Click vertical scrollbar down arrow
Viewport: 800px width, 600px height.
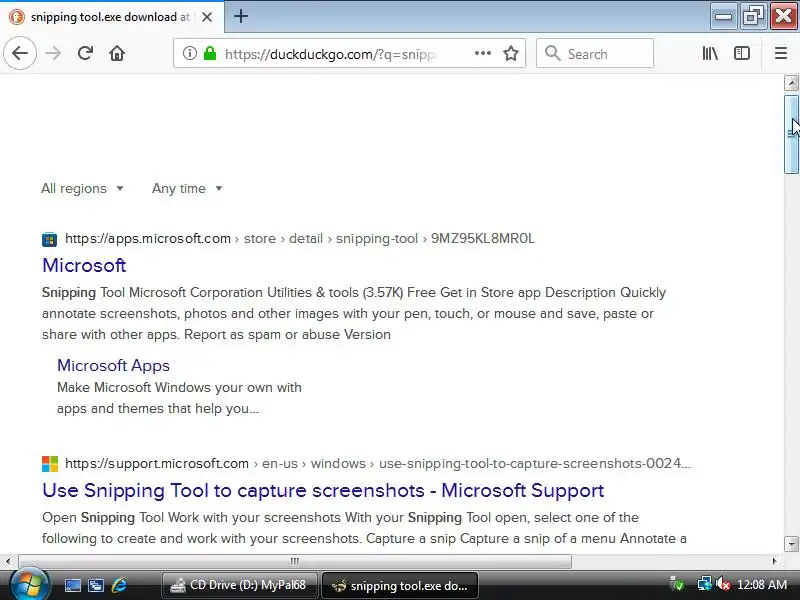pos(791,543)
